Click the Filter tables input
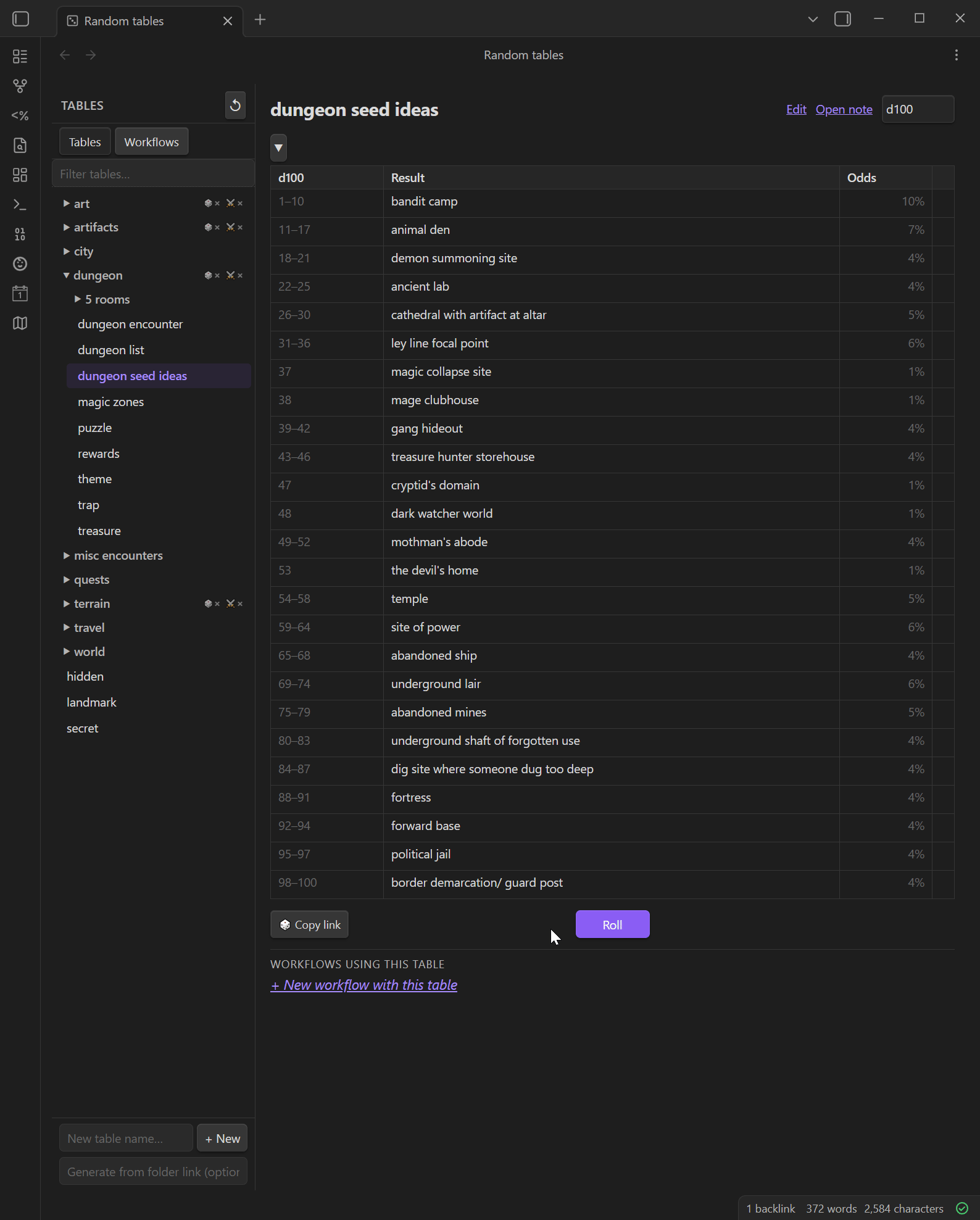This screenshot has height=1220, width=980. 153,174
